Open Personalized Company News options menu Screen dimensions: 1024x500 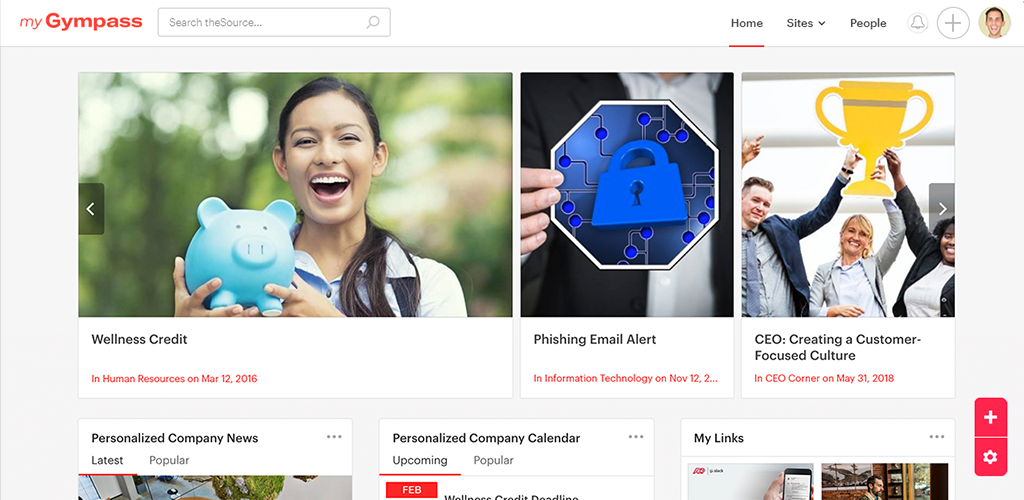[x=334, y=437]
